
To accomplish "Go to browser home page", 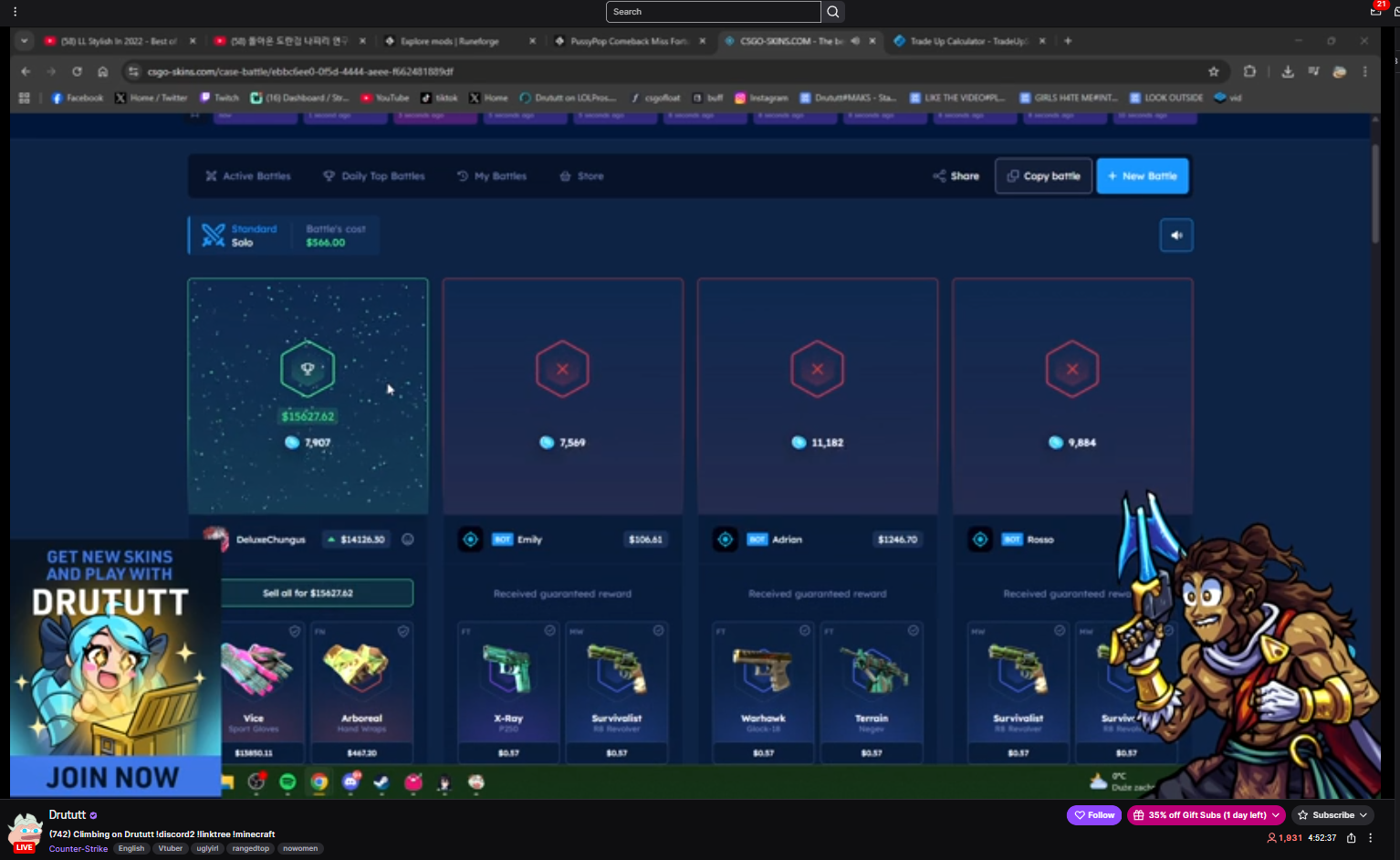I will point(103,71).
